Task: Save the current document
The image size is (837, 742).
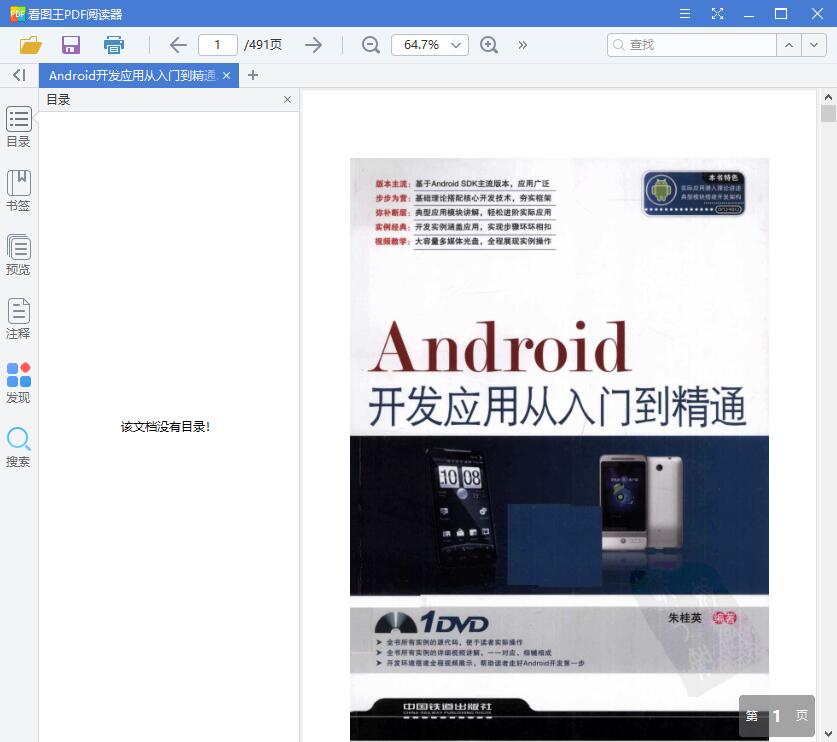Action: (x=69, y=44)
